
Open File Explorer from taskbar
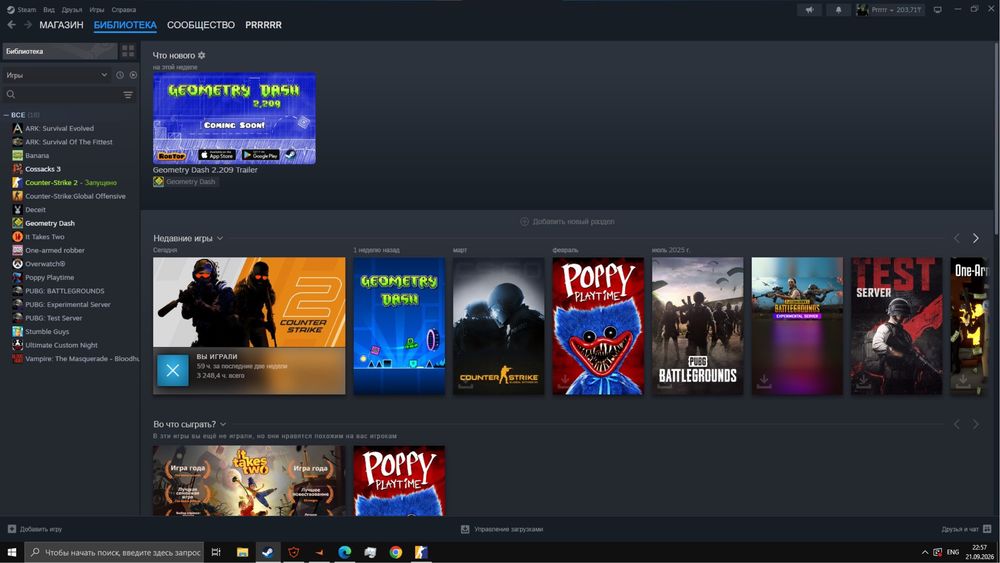click(242, 552)
